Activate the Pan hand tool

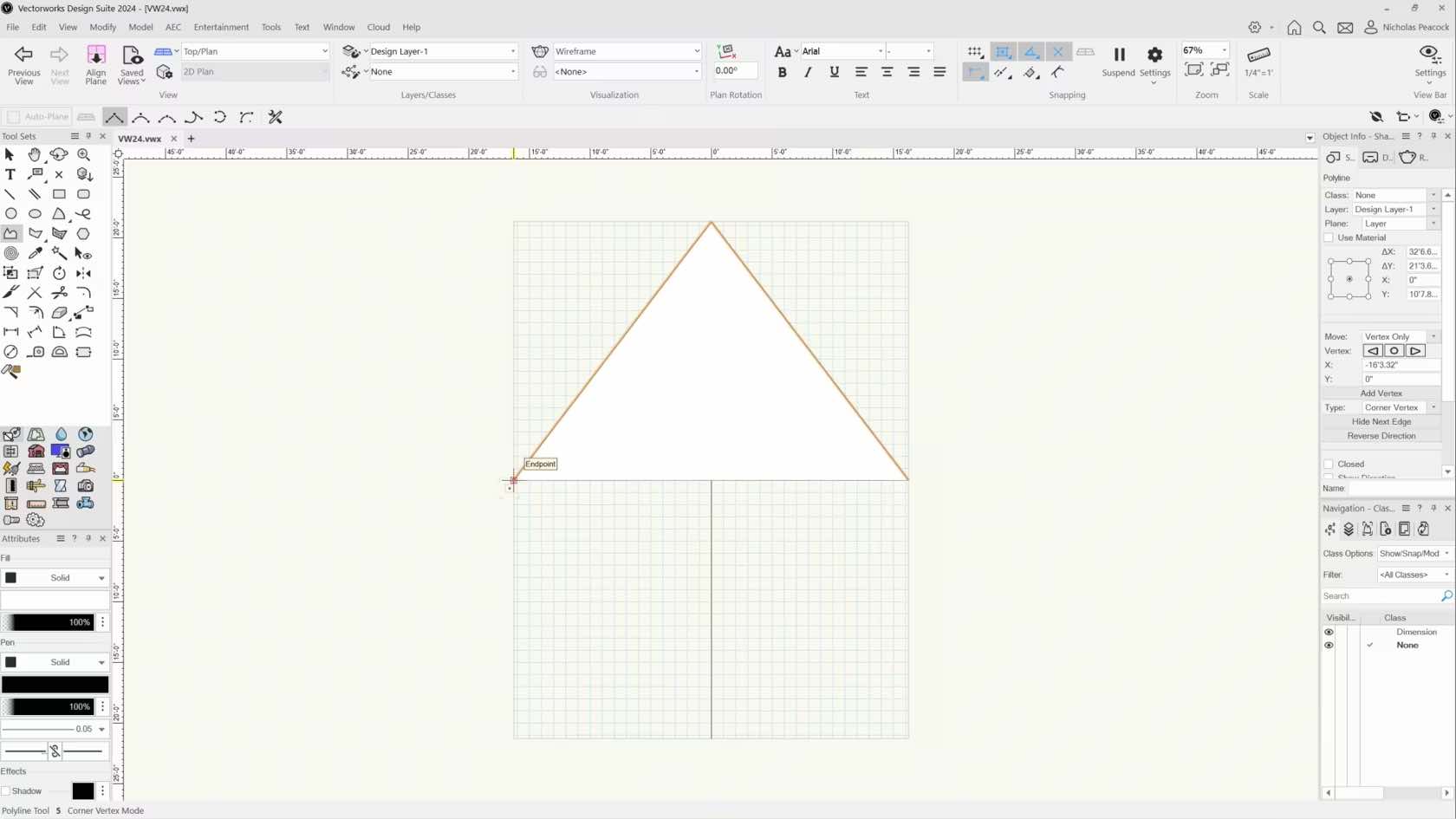(34, 154)
